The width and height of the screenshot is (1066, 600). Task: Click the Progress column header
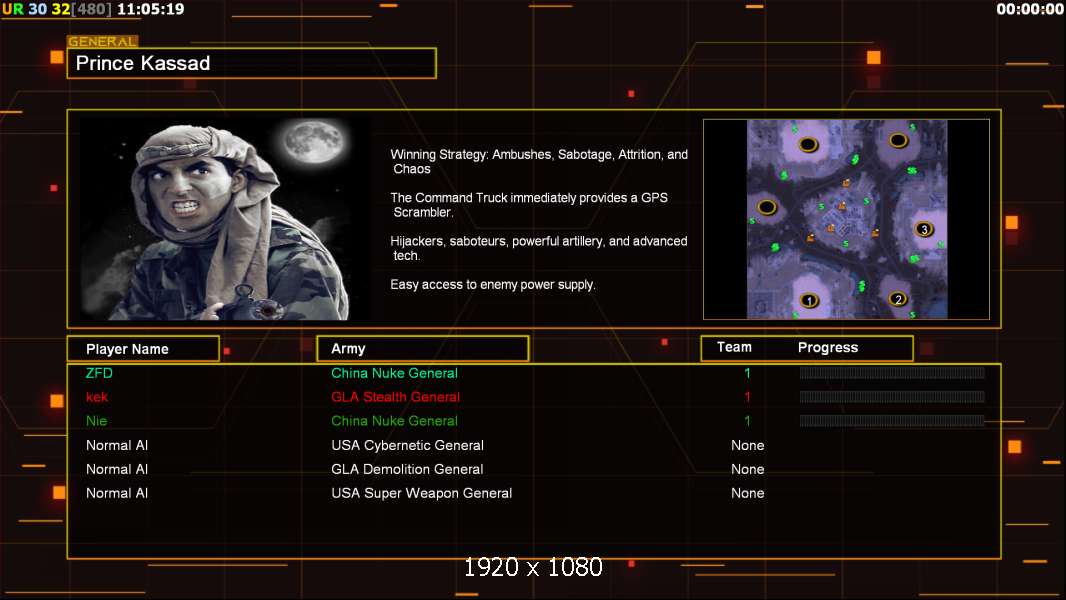827,347
